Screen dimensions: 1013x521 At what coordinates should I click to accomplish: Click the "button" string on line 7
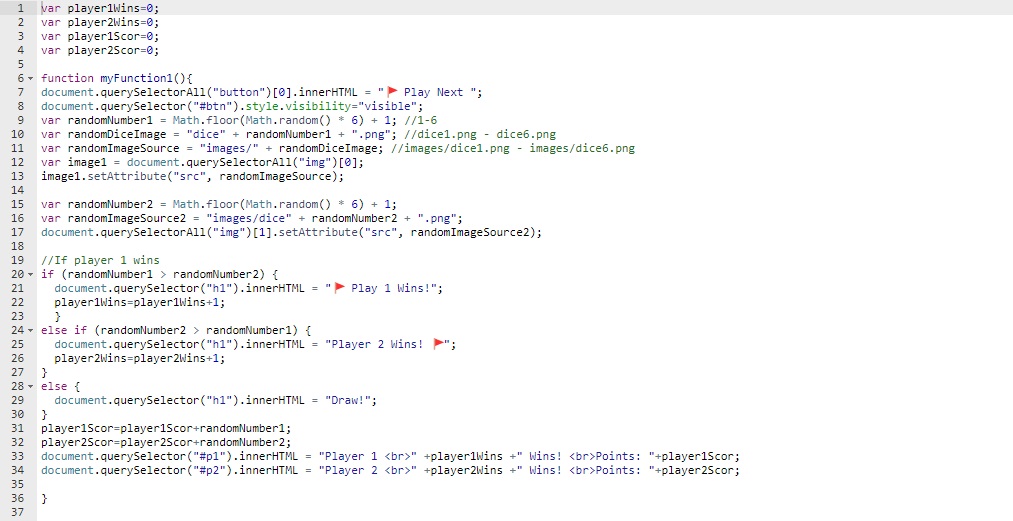239,92
